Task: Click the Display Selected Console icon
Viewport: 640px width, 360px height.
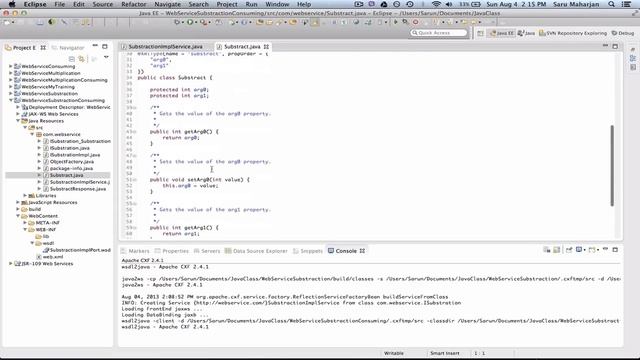Action: [x=579, y=249]
